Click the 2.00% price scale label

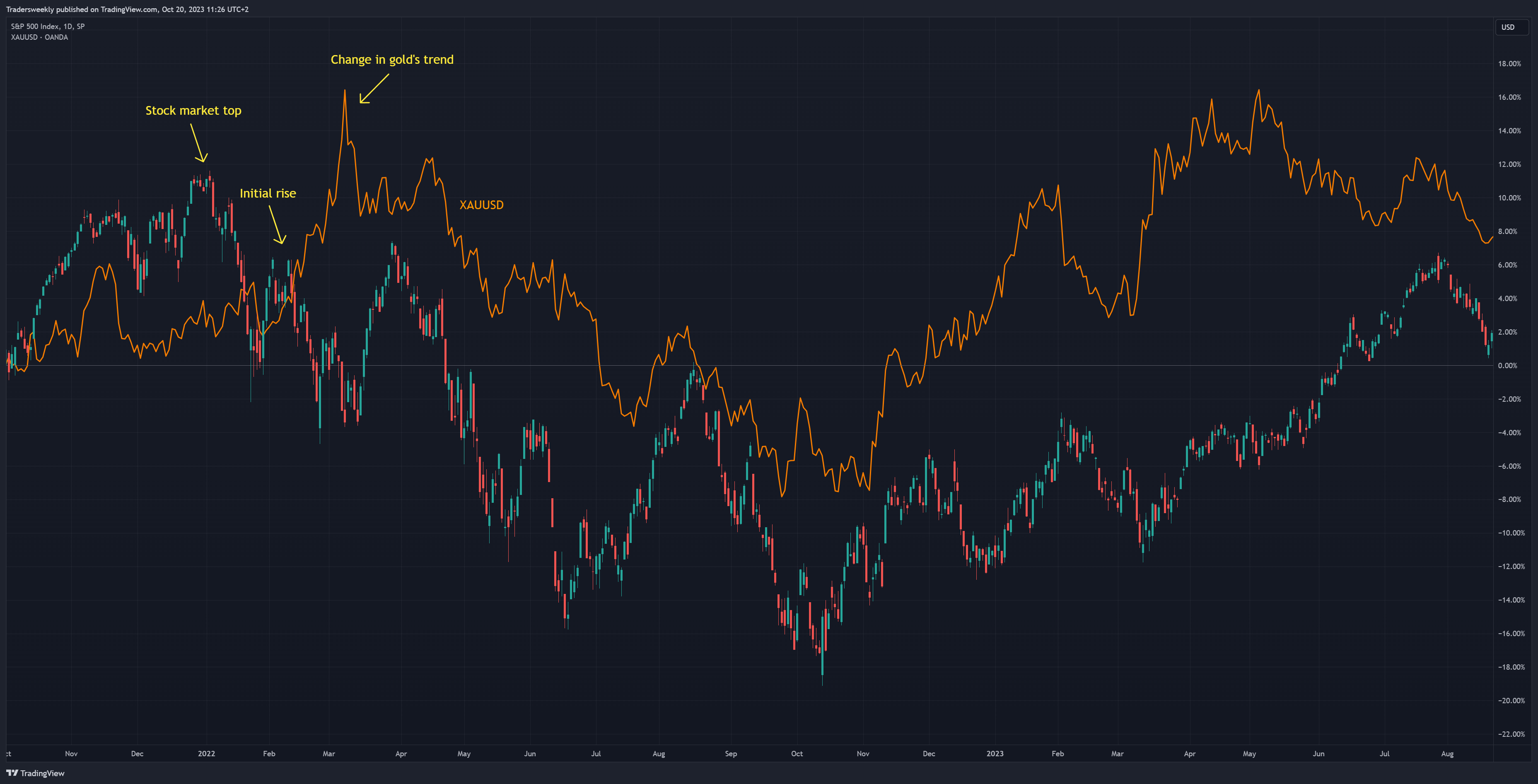[1507, 332]
